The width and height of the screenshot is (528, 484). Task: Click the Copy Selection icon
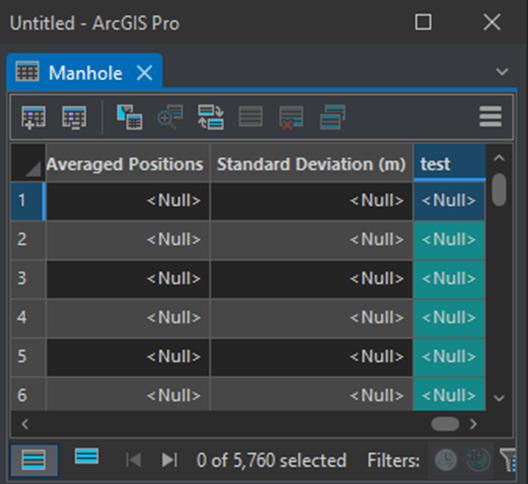click(333, 117)
